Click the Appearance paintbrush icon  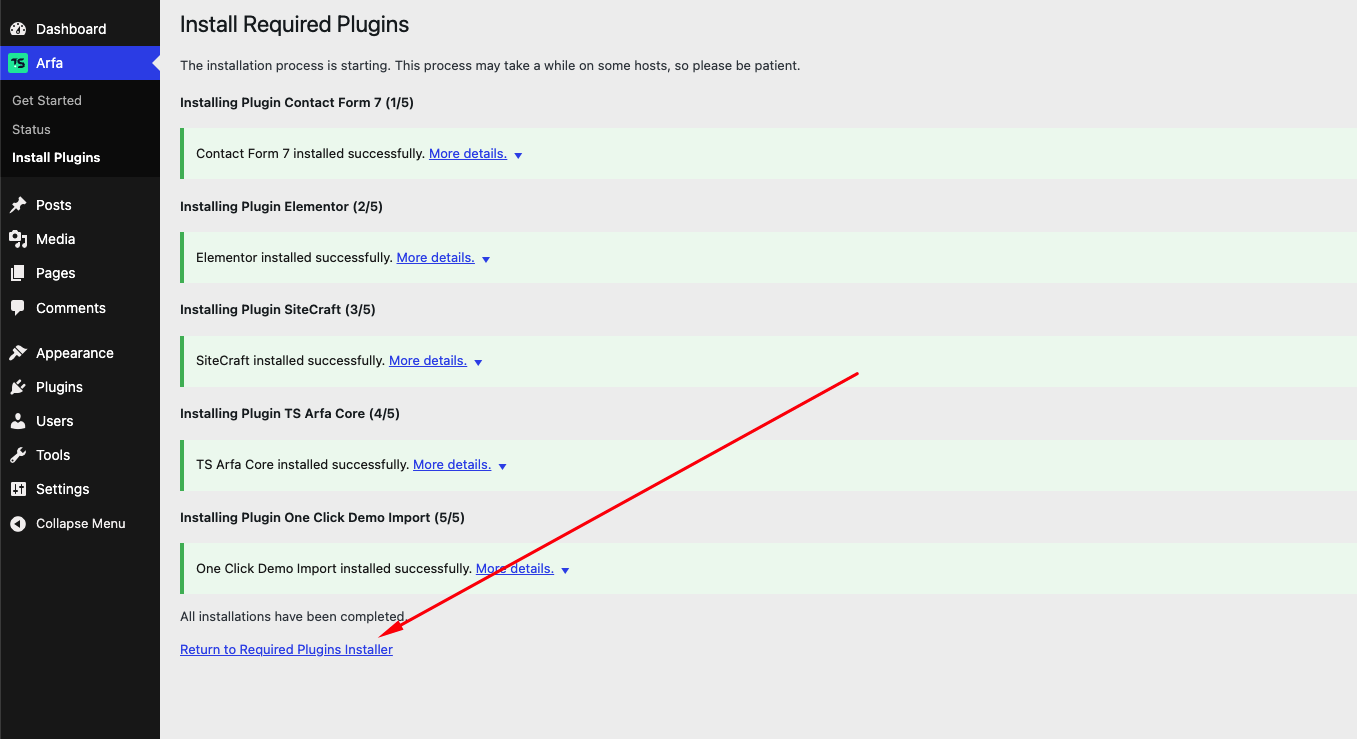(18, 353)
